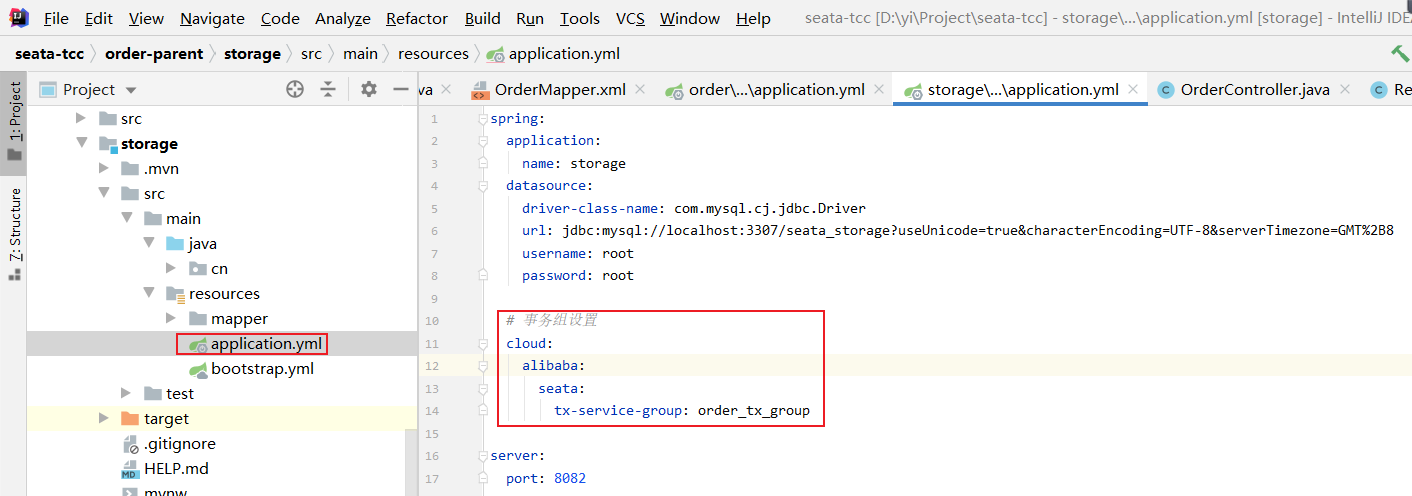Open the Window menu
1412x496 pixels.
690,19
